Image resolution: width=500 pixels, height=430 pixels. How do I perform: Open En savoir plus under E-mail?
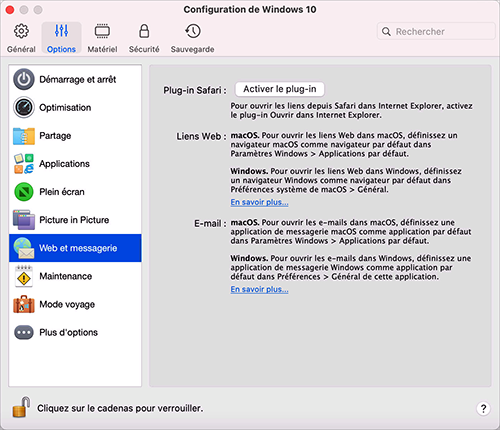259,289
